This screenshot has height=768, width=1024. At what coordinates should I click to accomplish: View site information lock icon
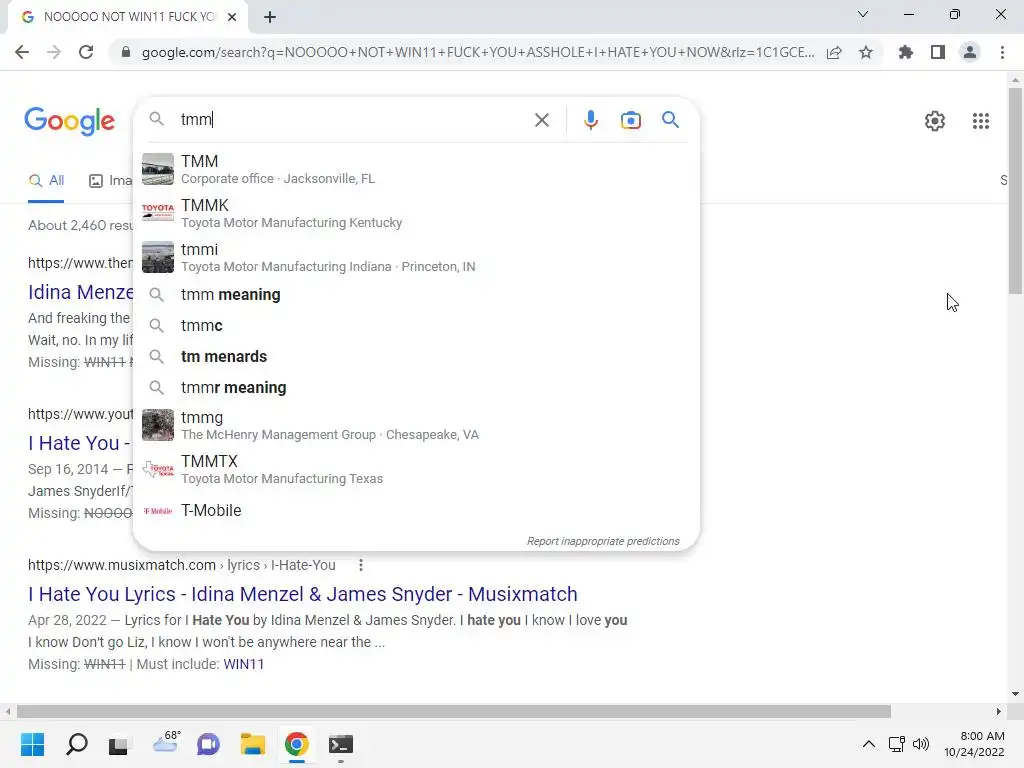click(x=126, y=52)
